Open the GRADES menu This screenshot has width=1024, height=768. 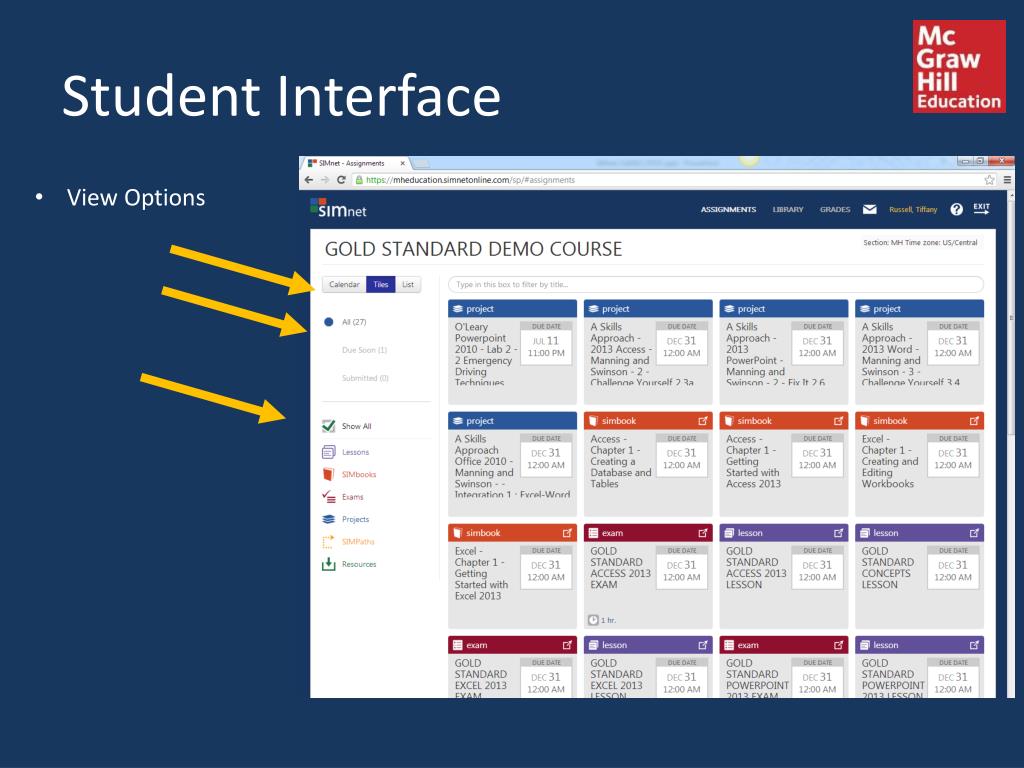(x=835, y=210)
